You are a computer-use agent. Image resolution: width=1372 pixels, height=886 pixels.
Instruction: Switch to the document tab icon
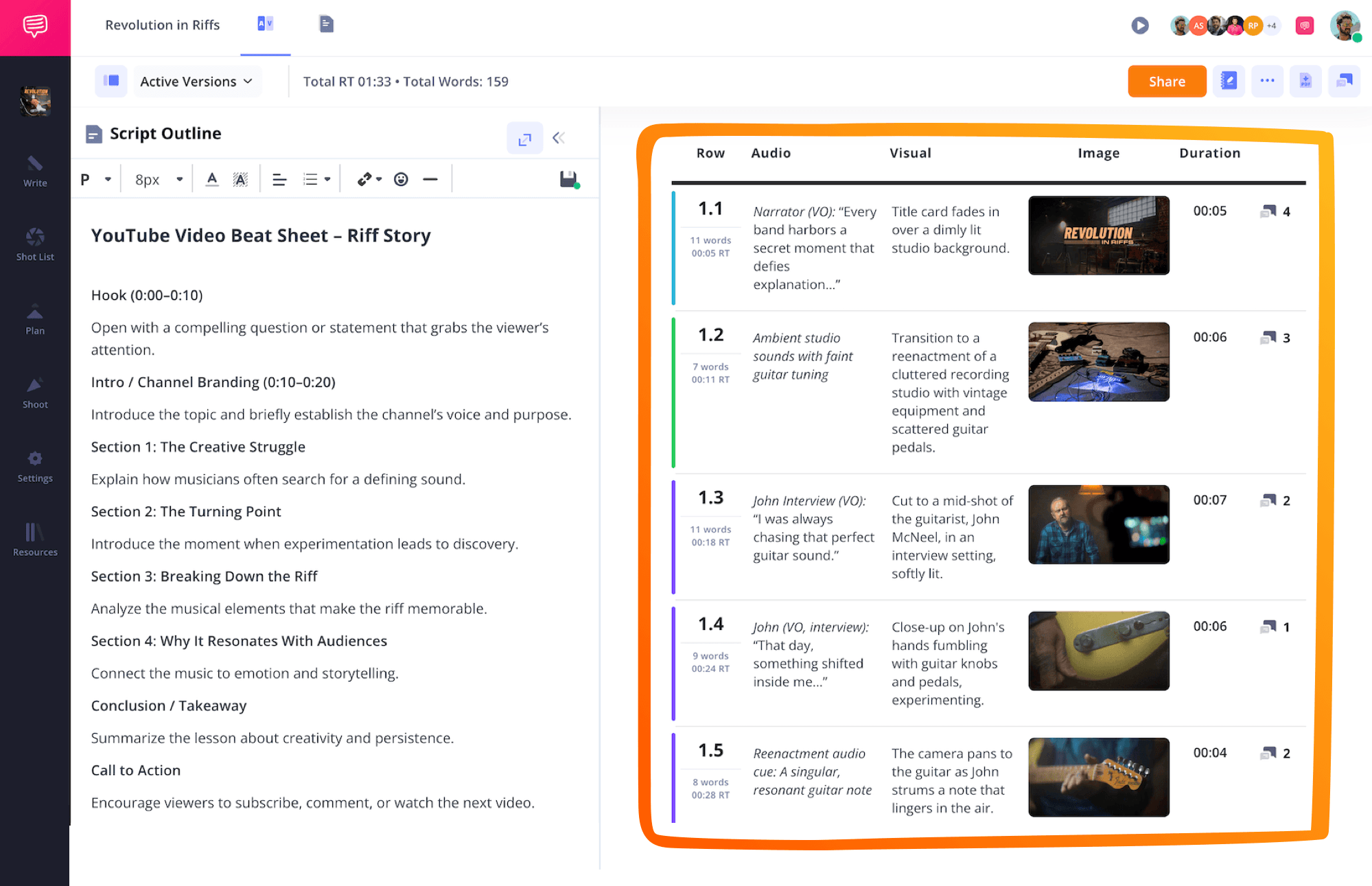[x=326, y=25]
